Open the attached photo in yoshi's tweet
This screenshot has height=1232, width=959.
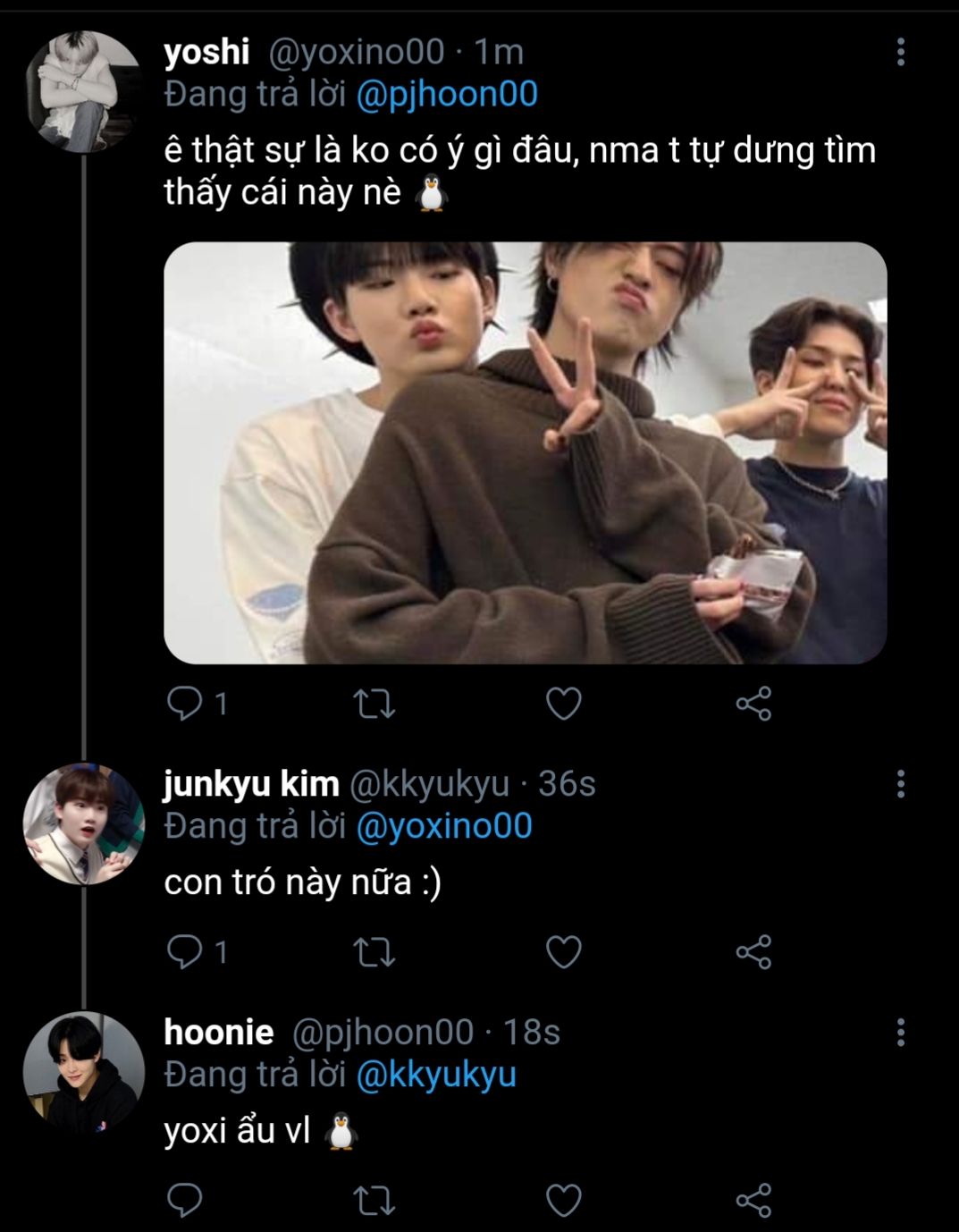525,452
